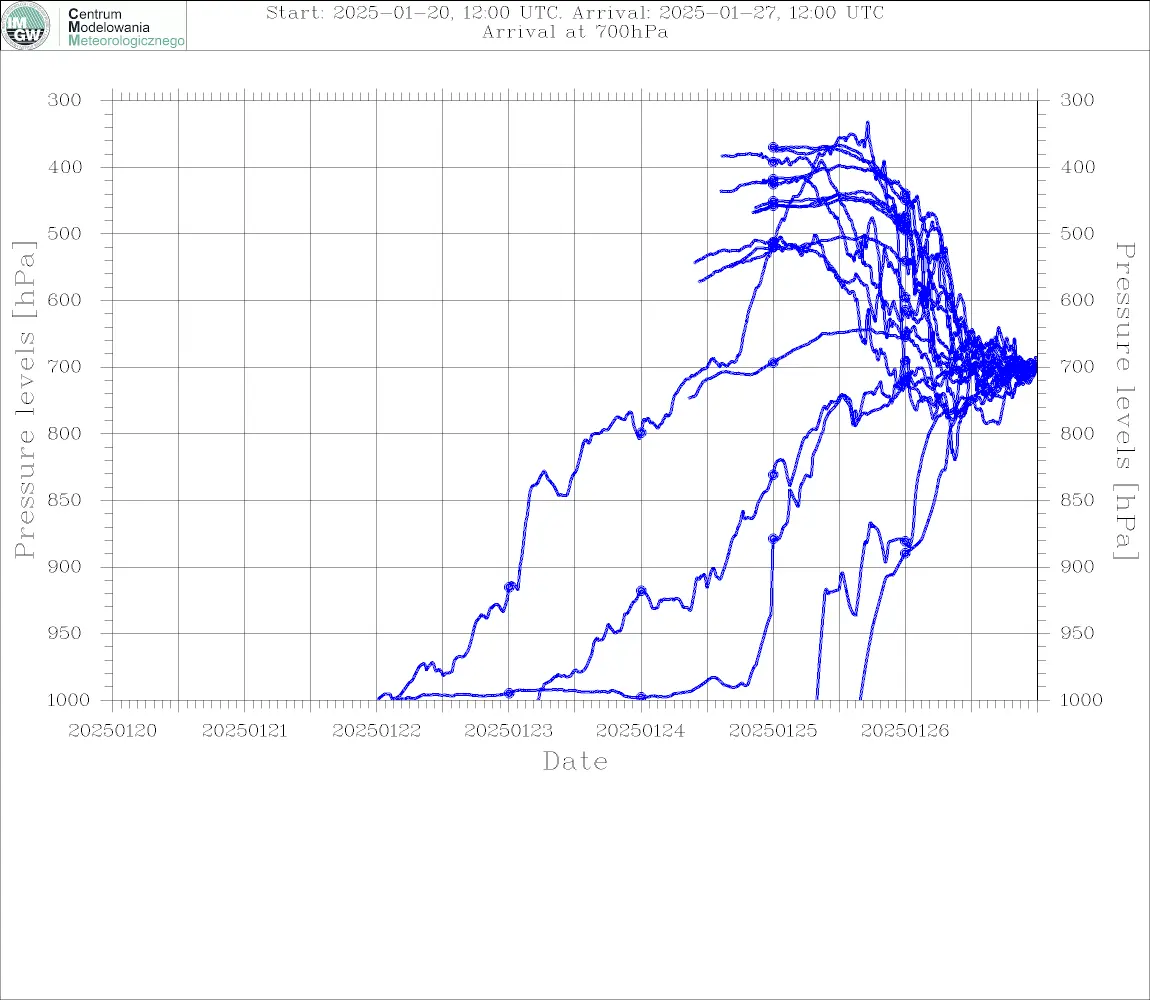This screenshot has height=1000, width=1150.
Task: Click trajectory marker near 918 hPa on 20250124
Action: point(641,591)
